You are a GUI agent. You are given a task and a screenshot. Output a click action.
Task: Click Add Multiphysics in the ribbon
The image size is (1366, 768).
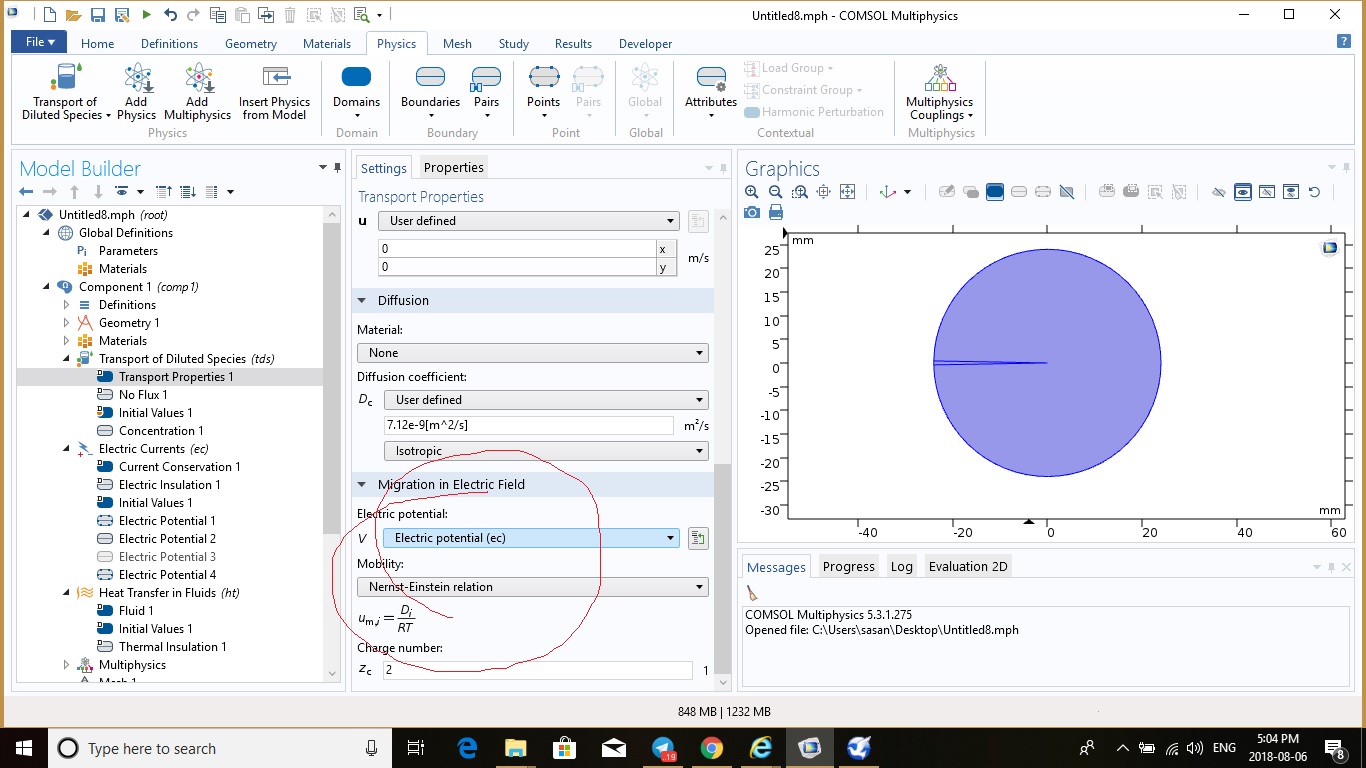[197, 92]
